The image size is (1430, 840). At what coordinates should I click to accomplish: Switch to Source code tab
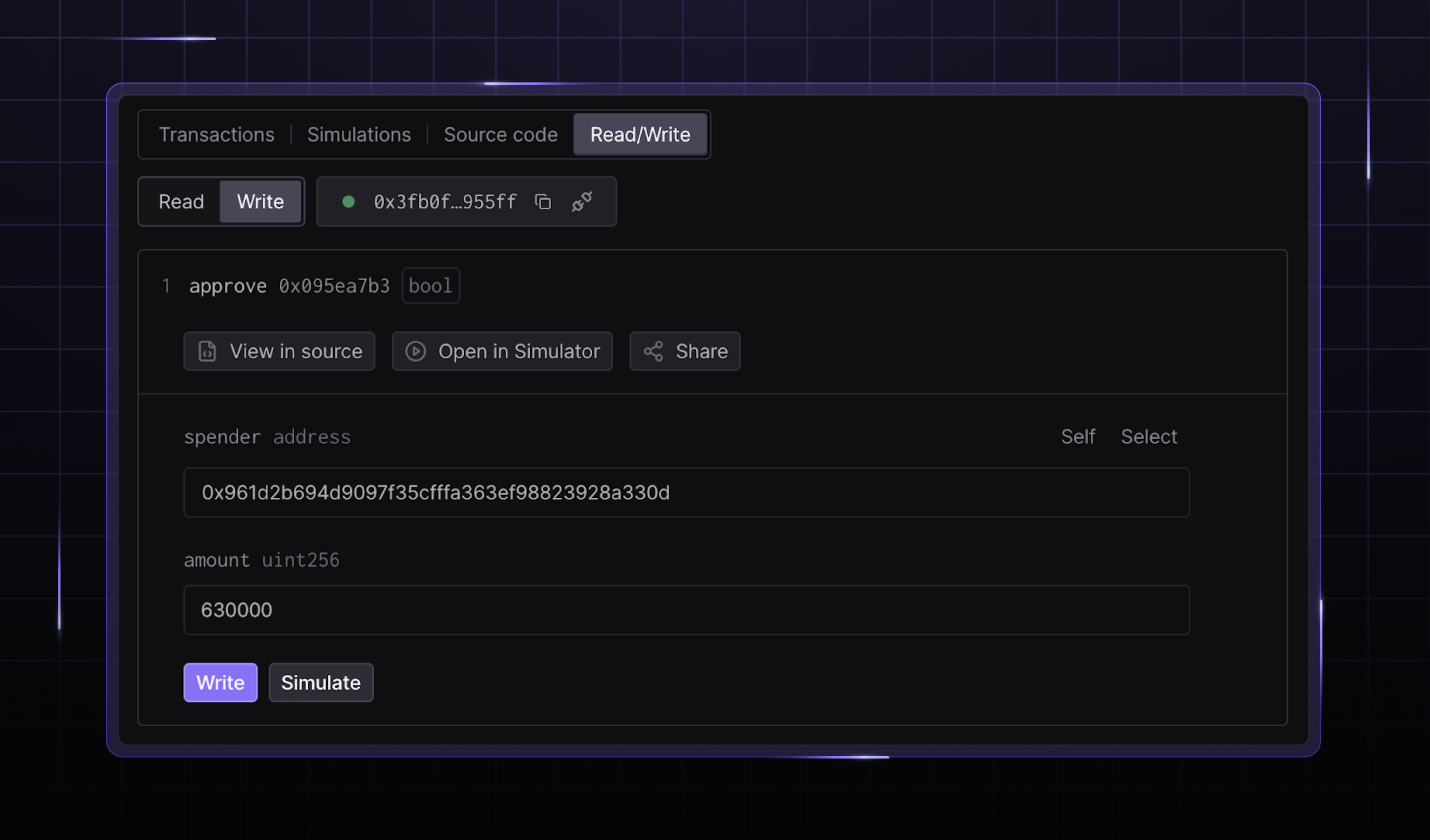tap(500, 135)
